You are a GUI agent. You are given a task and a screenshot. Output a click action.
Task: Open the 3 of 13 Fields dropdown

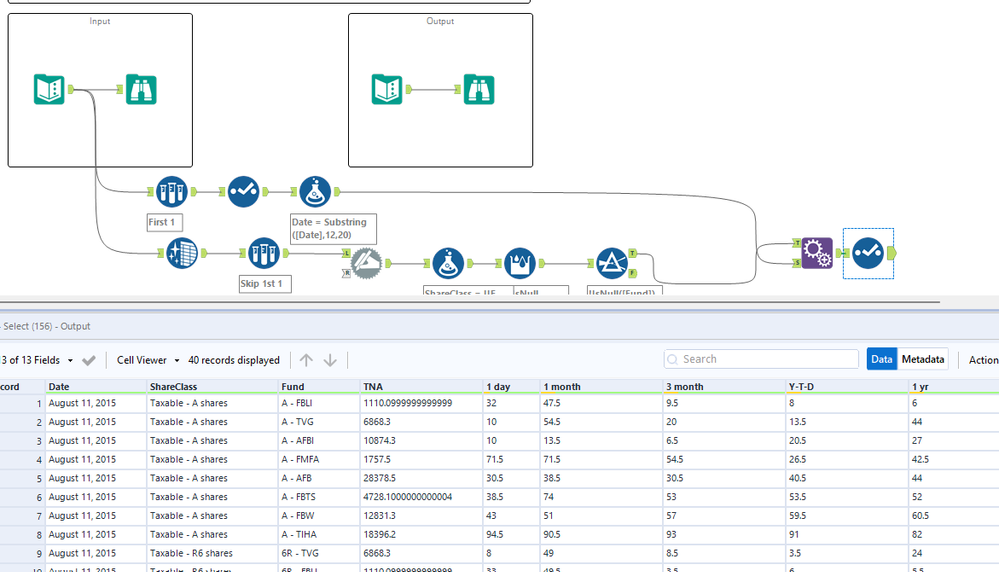tap(38, 360)
